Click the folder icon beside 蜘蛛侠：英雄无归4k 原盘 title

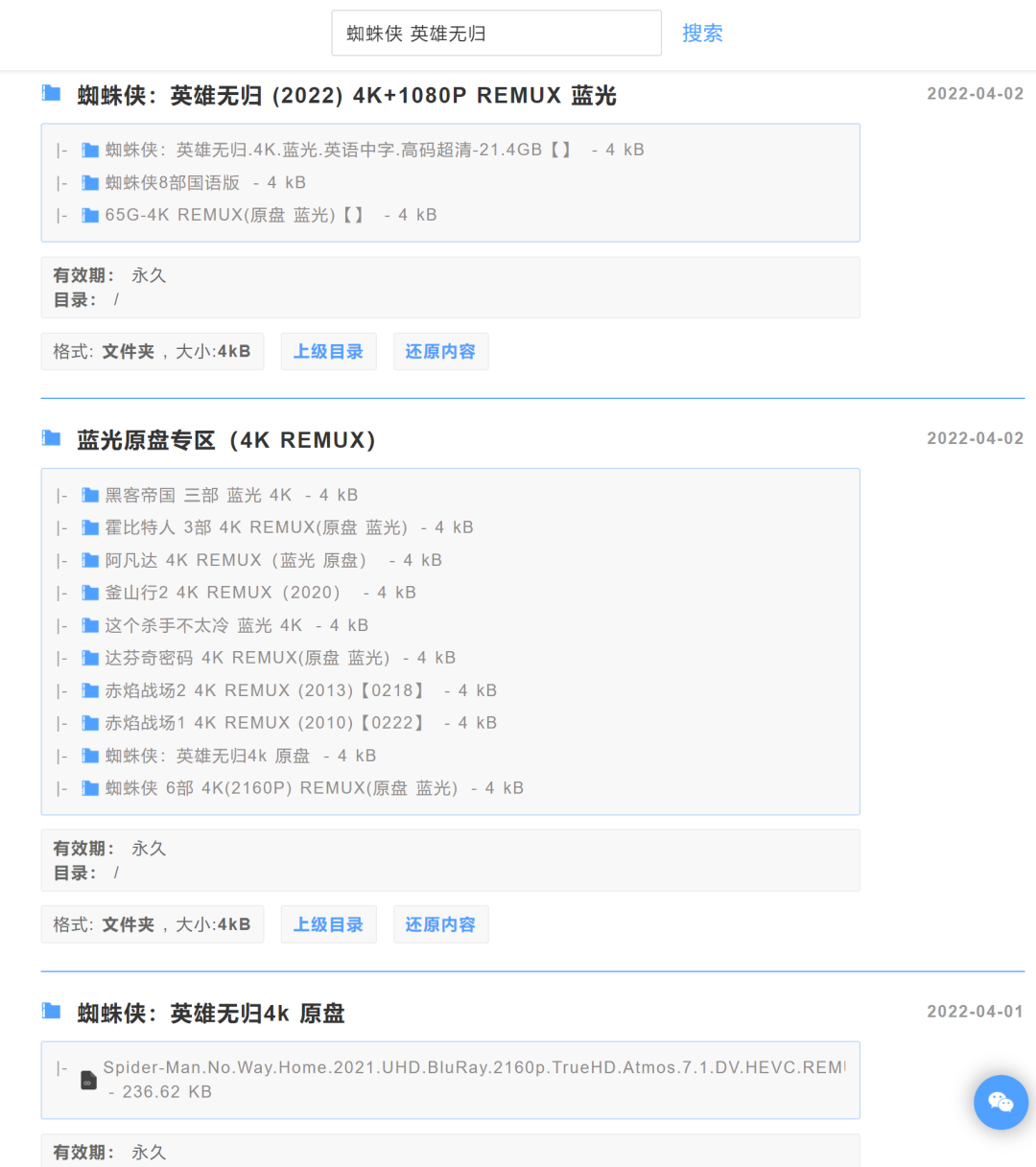[52, 1011]
